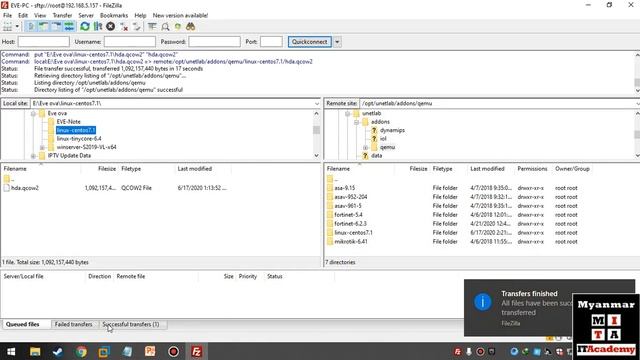Open directory listing filters icon
The height and width of the screenshot is (360, 640).
tap(152, 27)
